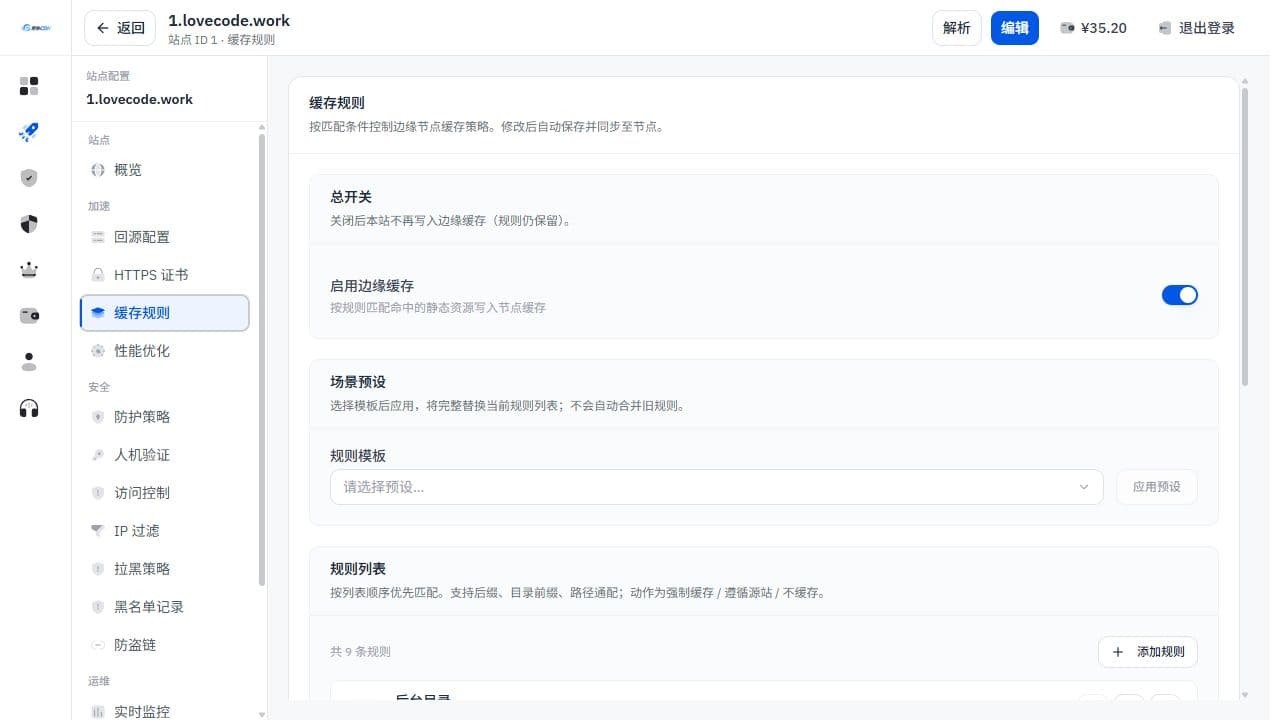This screenshot has width=1280, height=720.
Task: Open the 规则模板 preset dropdown
Action: click(x=716, y=487)
